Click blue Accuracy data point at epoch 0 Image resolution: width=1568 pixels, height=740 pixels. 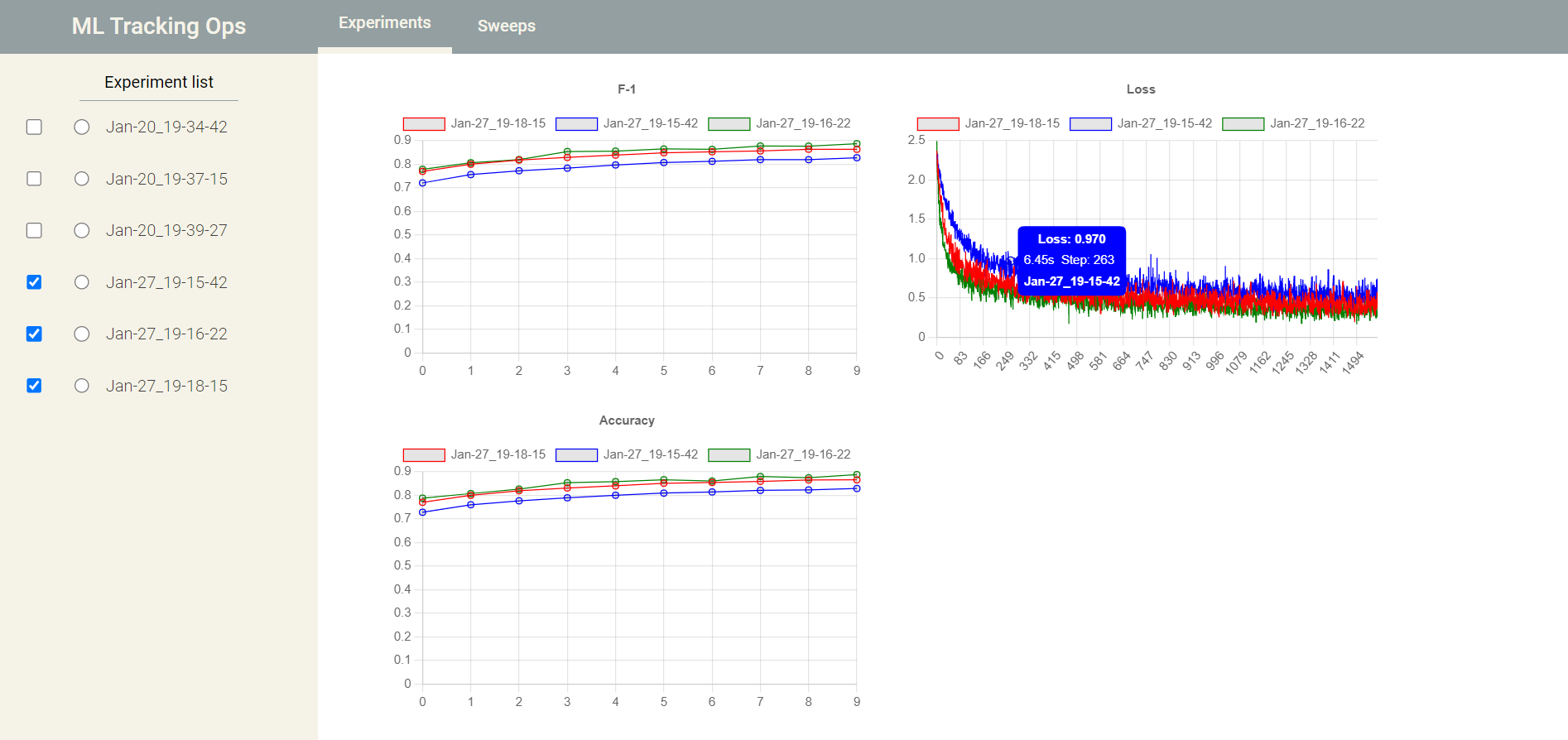click(x=423, y=512)
